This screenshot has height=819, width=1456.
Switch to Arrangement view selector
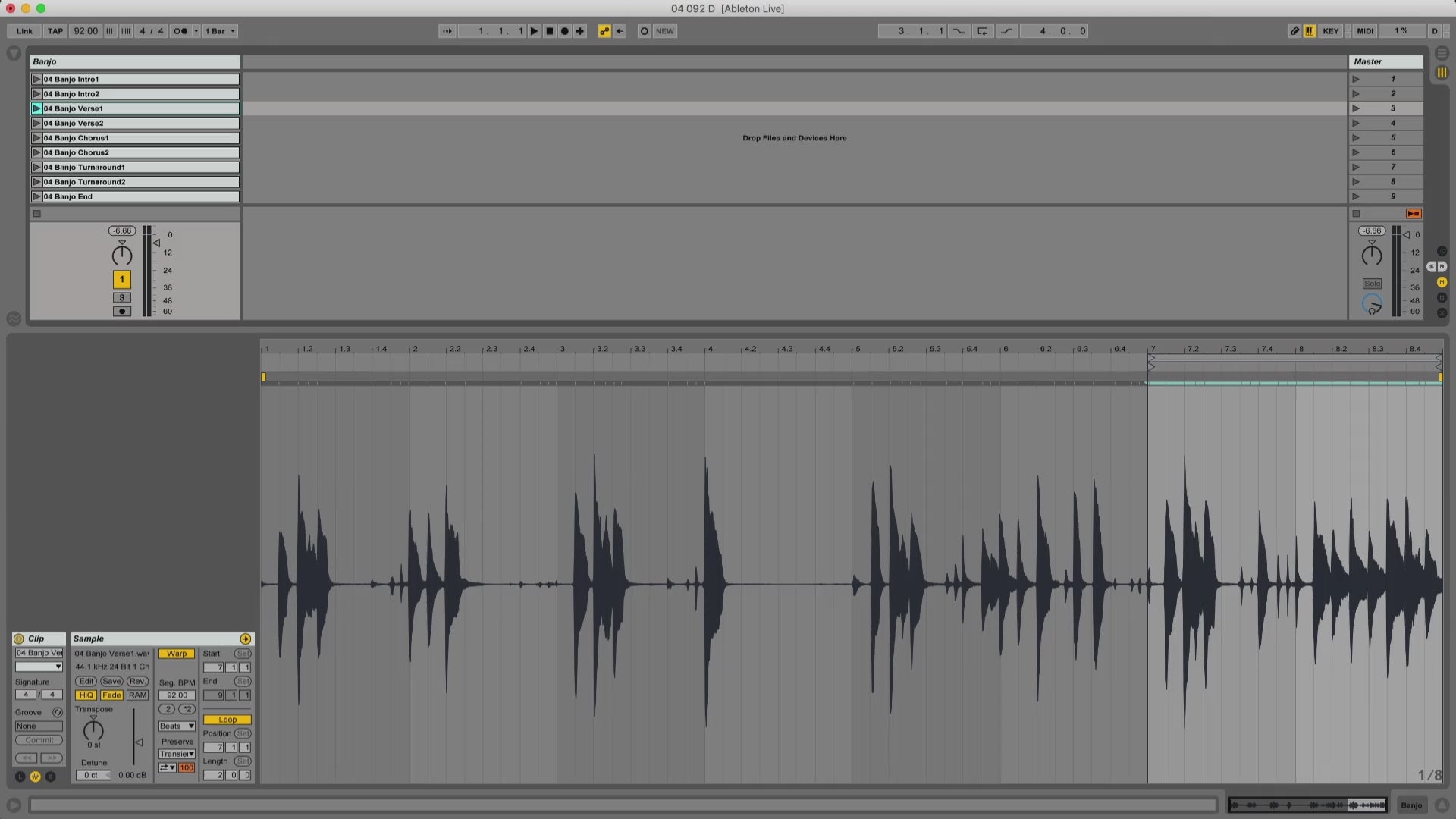point(1442,54)
